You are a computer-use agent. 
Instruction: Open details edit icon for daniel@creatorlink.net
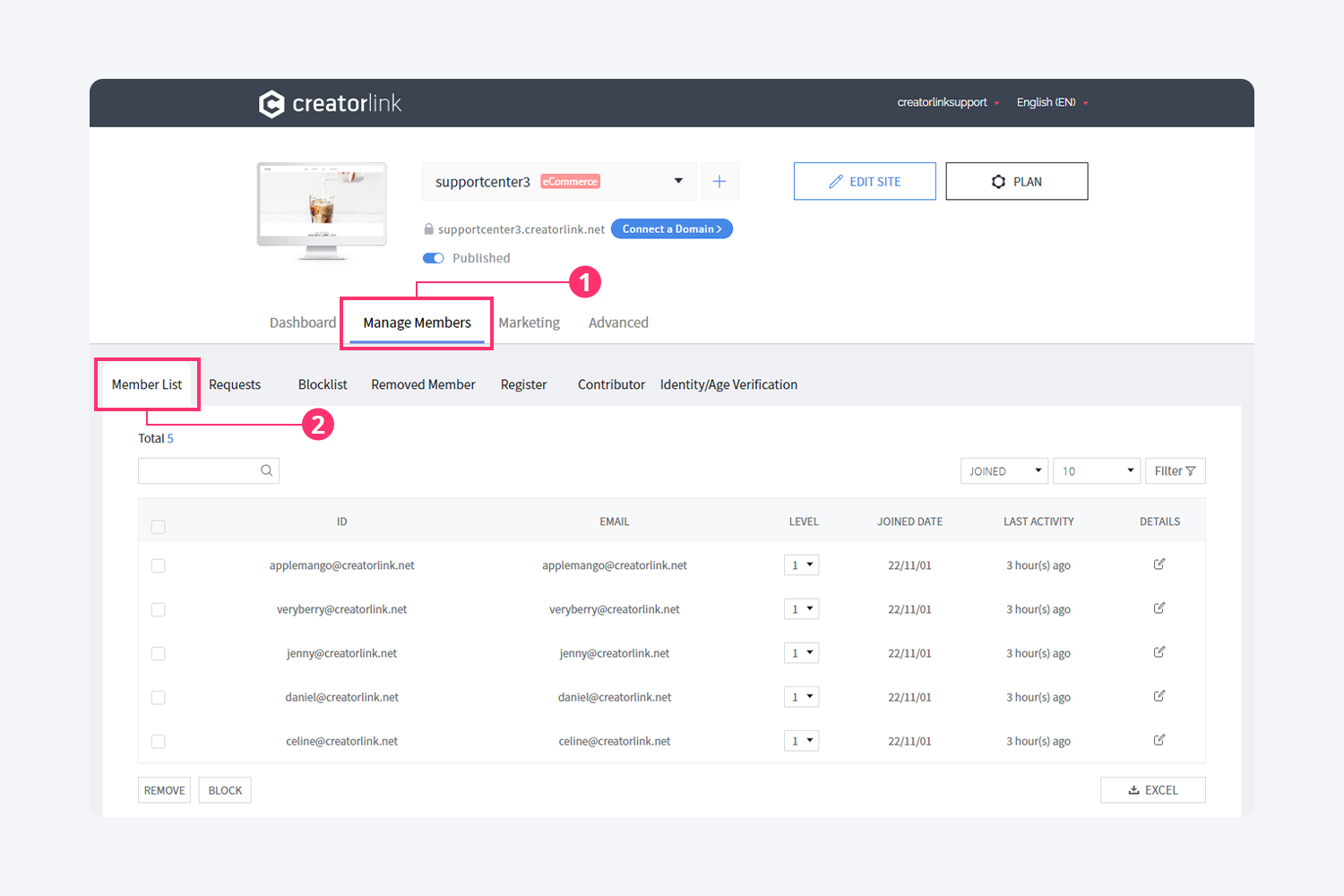[x=1159, y=696]
